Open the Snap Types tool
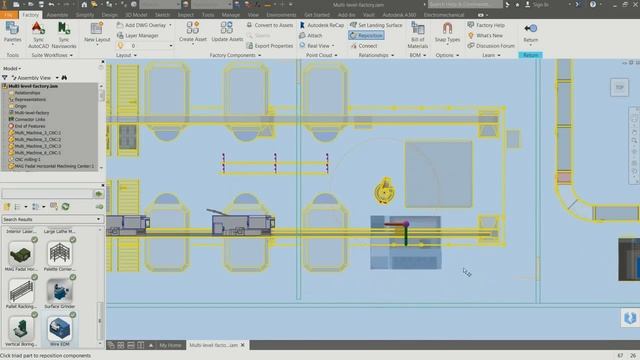640x360 pixels. 447,33
